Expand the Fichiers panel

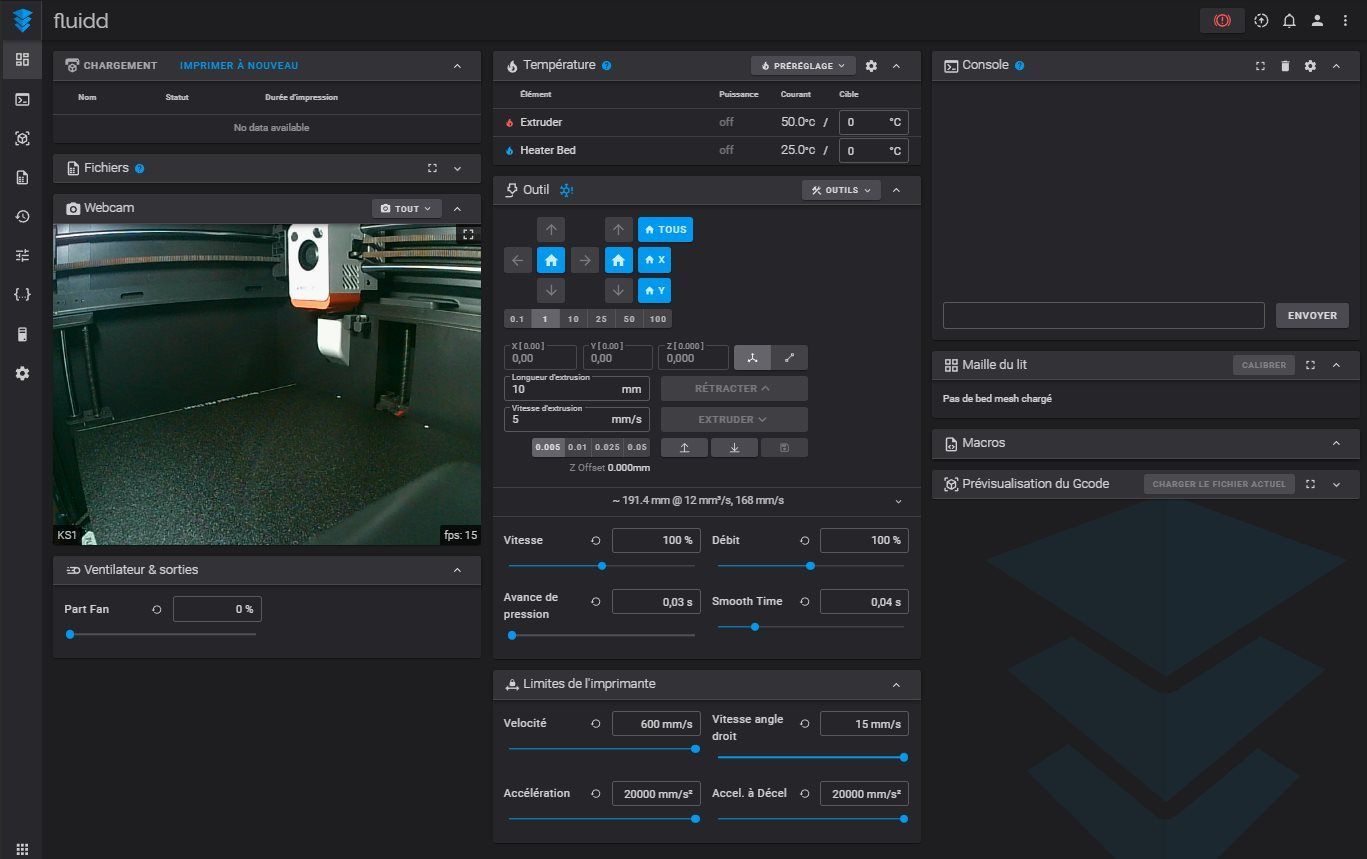[x=457, y=169]
